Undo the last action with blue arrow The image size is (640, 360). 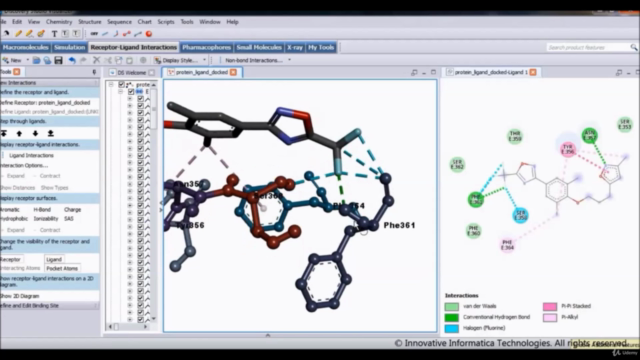click(72, 60)
